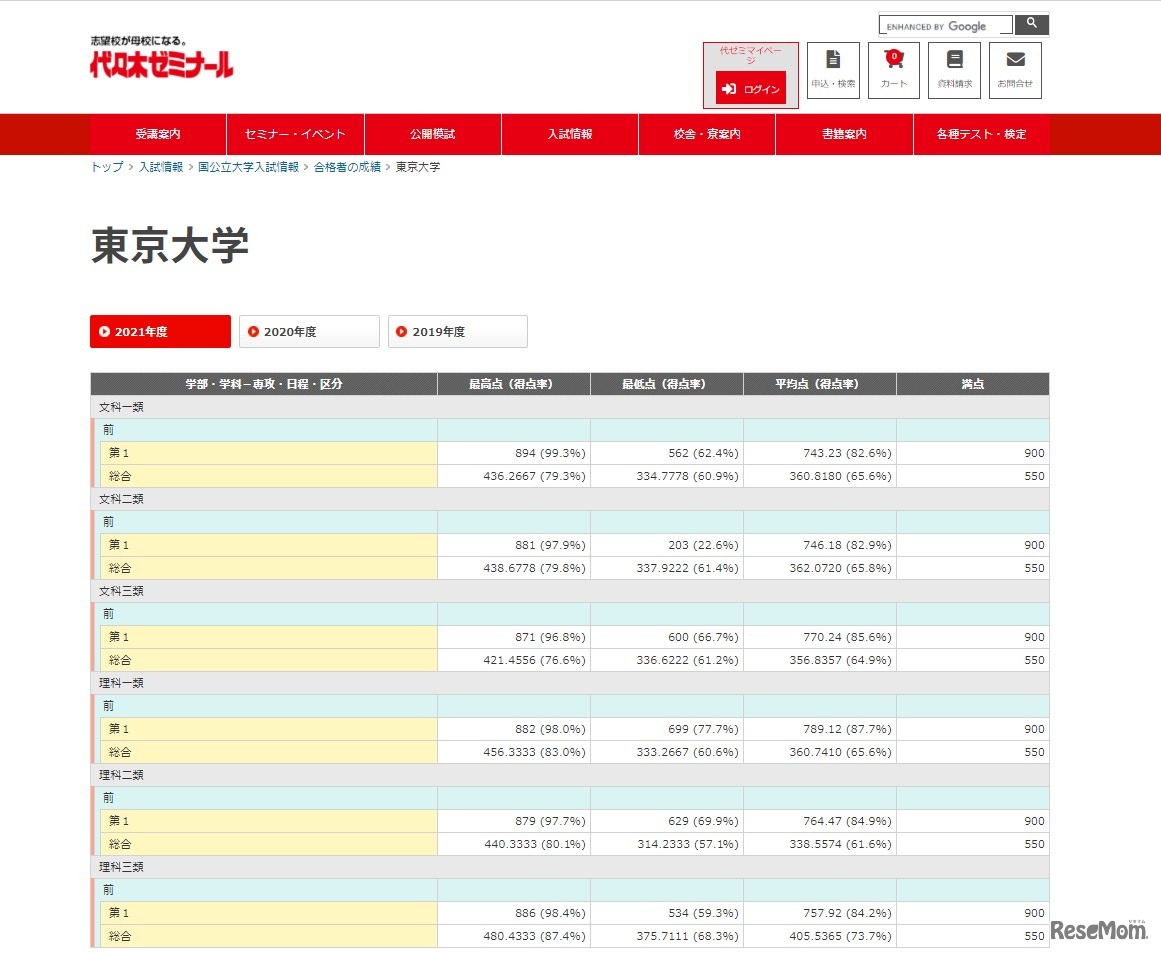This screenshot has height=953, width=1161.
Task: Switch to the 2020年度 tab
Action: tap(308, 331)
